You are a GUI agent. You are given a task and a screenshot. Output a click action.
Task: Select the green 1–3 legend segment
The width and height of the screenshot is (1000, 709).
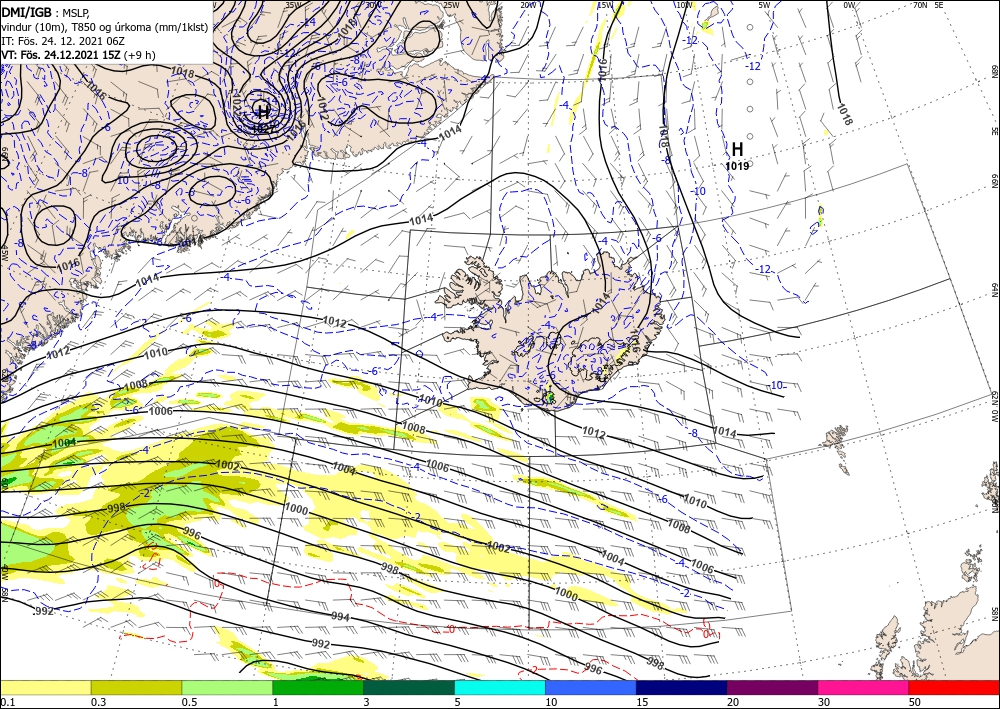tap(318, 687)
